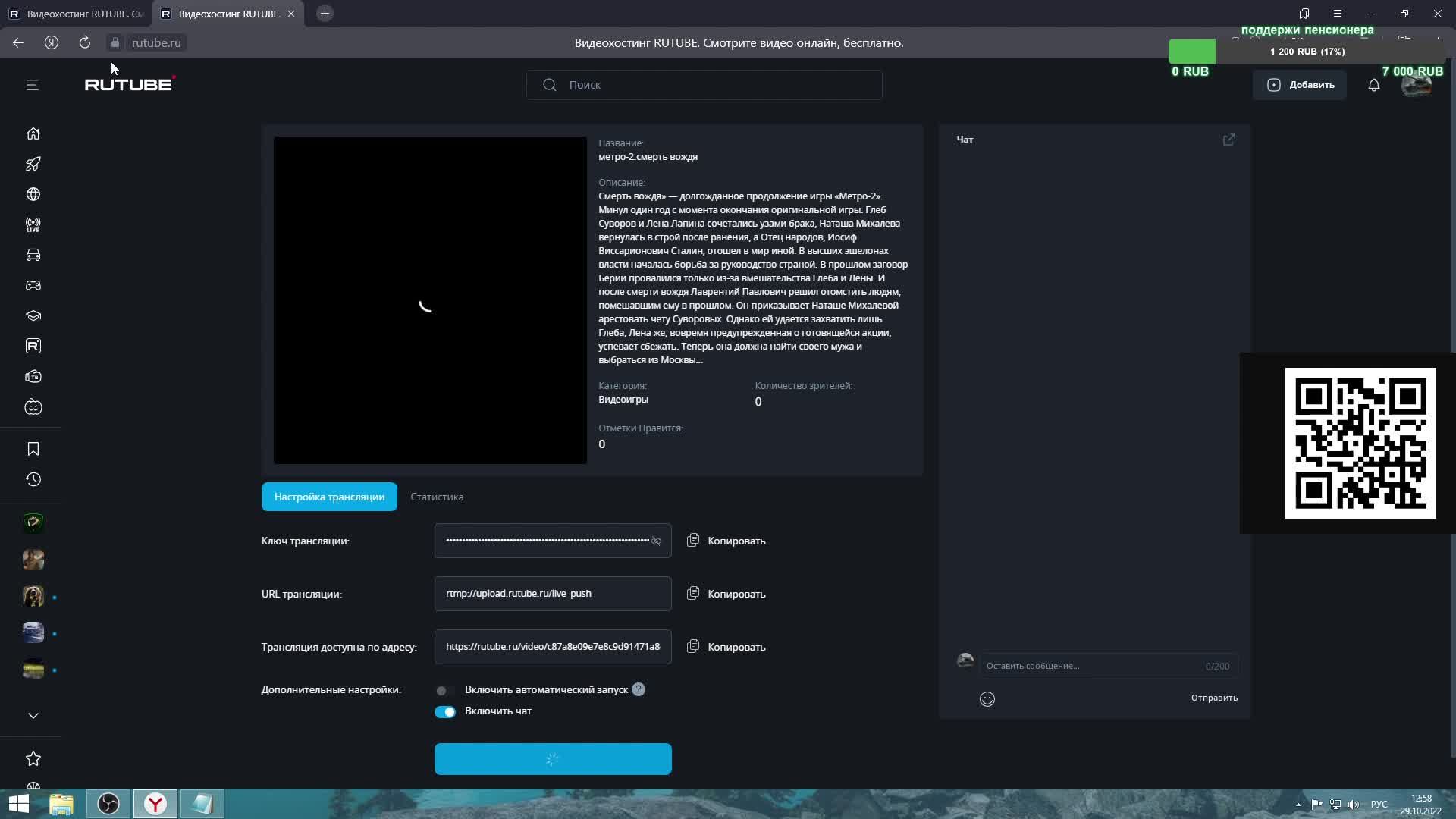Switch to the first browser tab
The image size is (1456, 819).
[76, 14]
